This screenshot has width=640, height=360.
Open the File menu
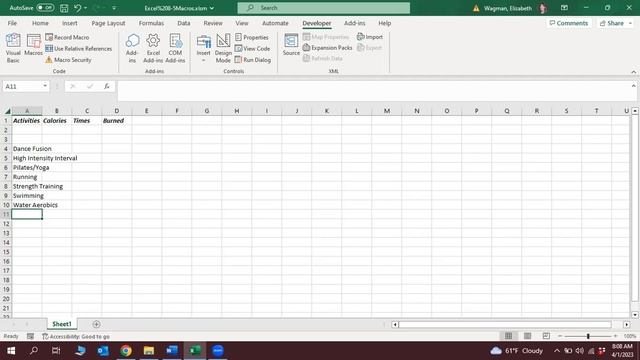tap(12, 23)
